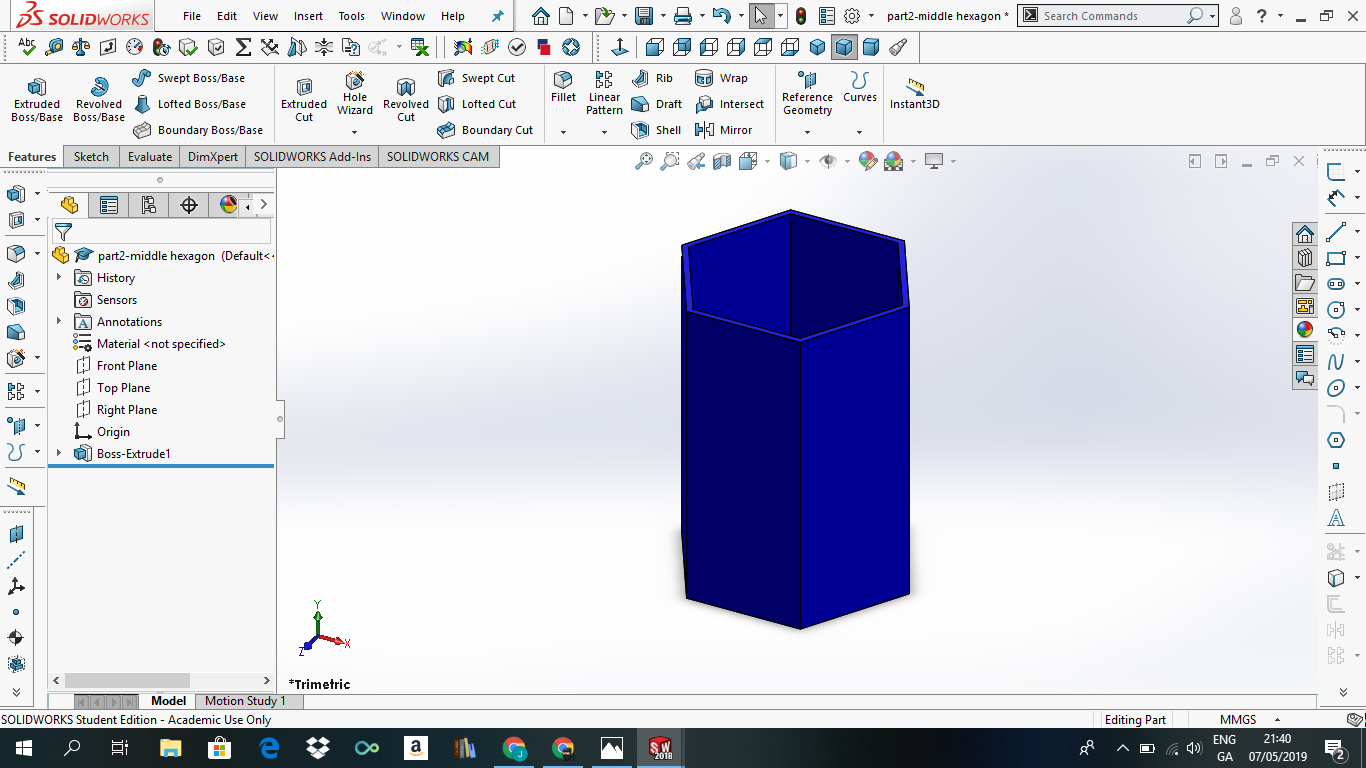Click the Swept Boss/Base feature
Viewport: 1366px width, 768px height.
[x=189, y=78]
